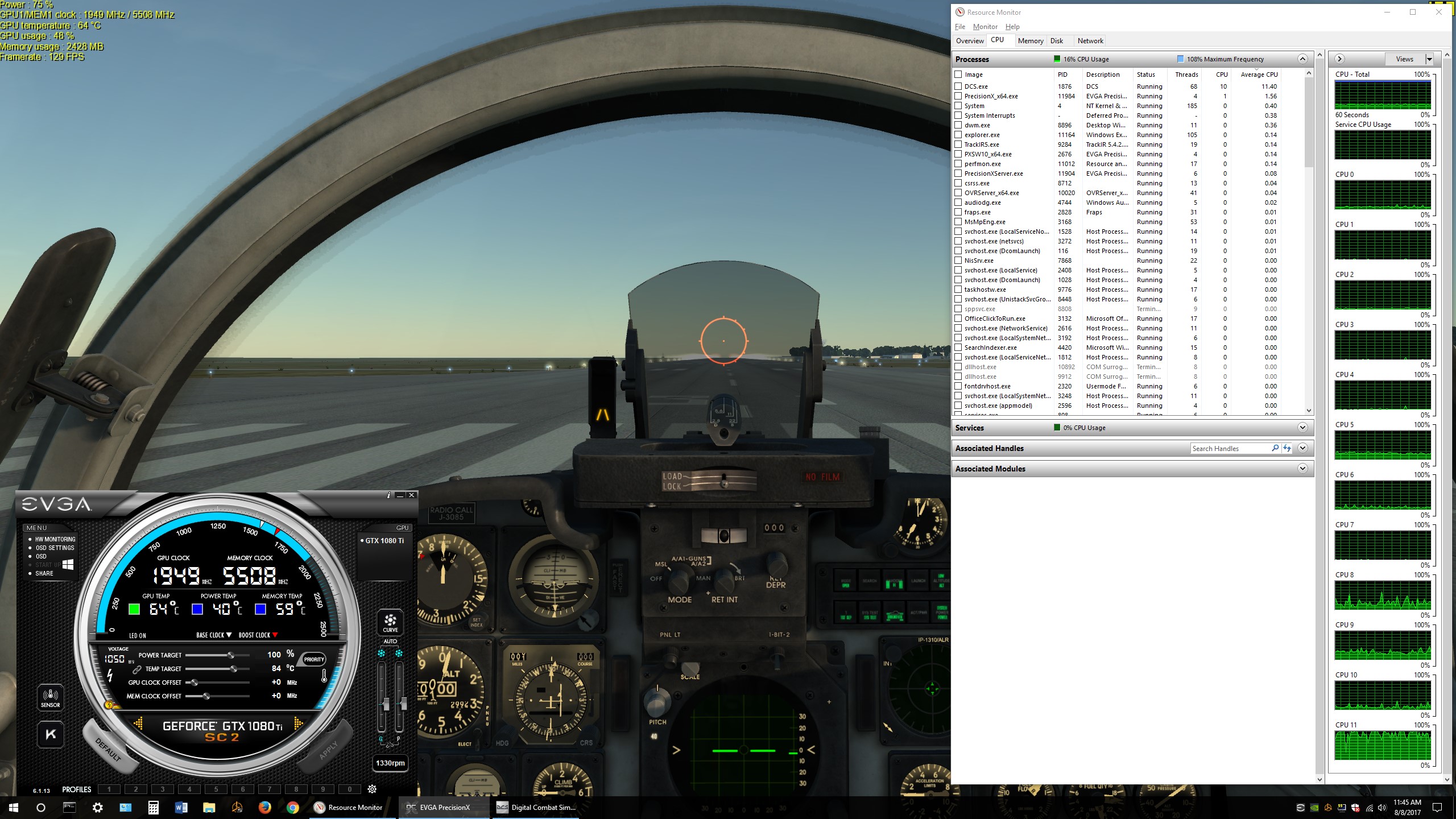Screen dimensions: 1456x819
Task: Click the MEM CLOCK OFFSET slider handle
Action: [x=206, y=696]
